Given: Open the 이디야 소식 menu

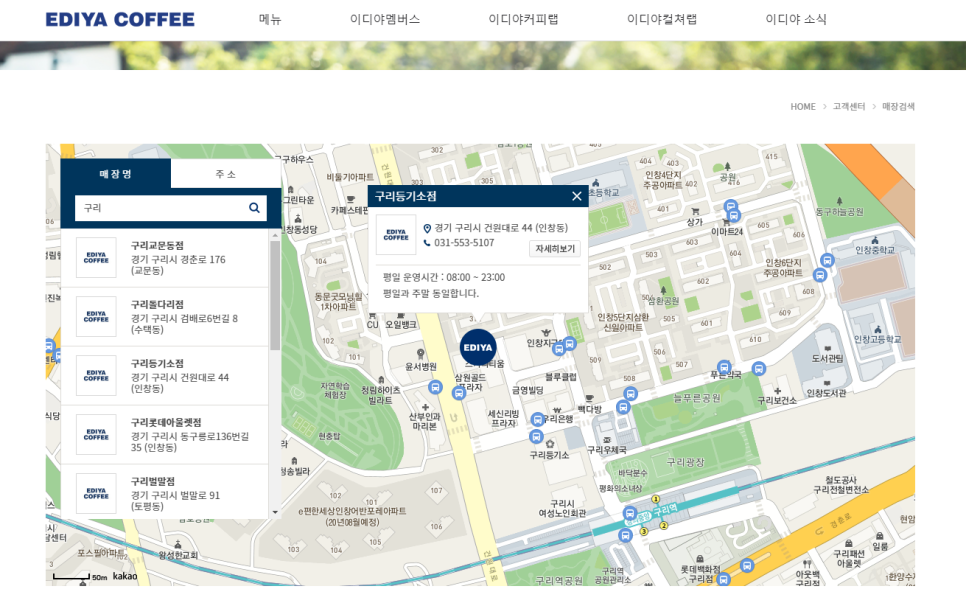Looking at the screenshot, I should 796,20.
